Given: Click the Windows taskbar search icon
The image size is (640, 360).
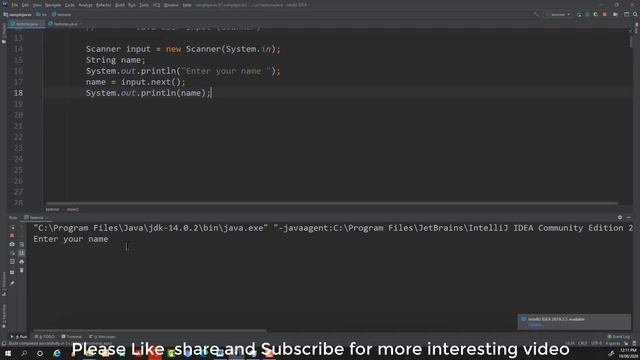Looking at the screenshot, I should point(24,353).
